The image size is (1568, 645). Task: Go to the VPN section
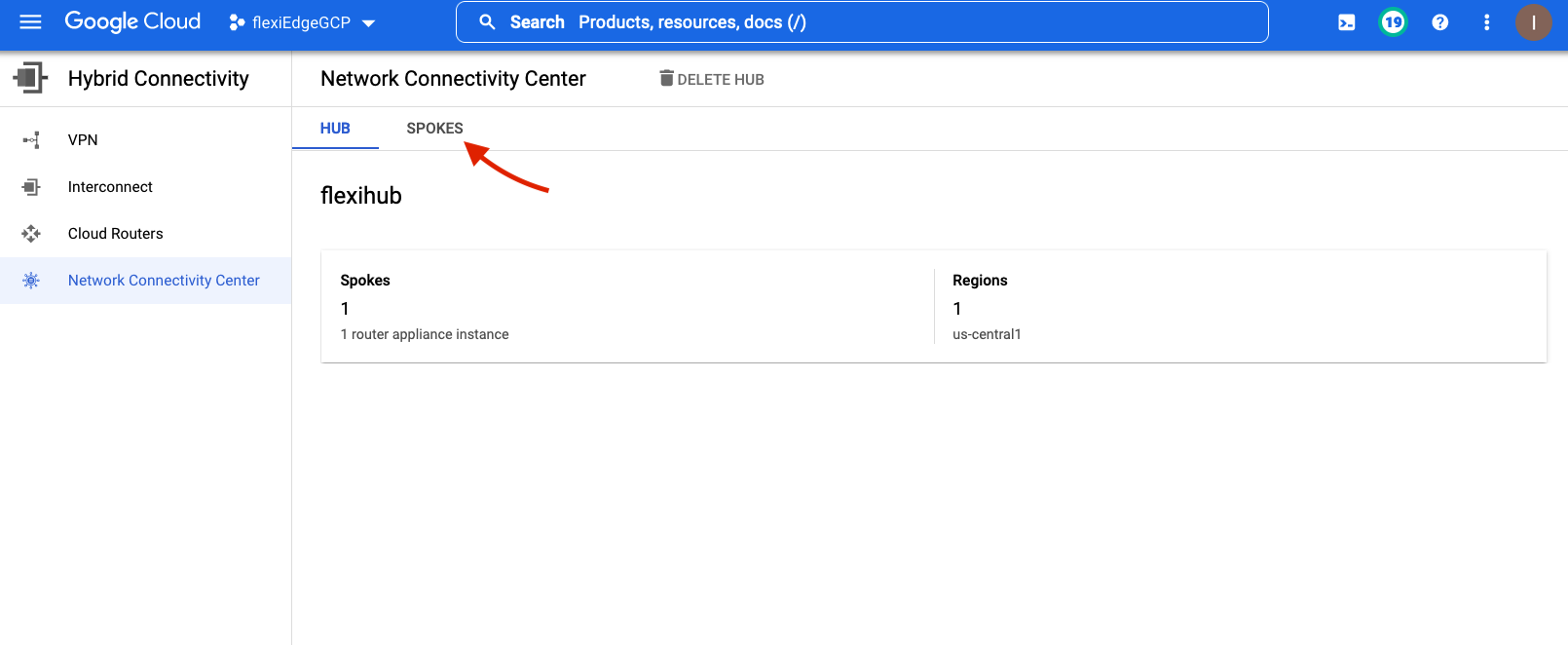(x=83, y=140)
